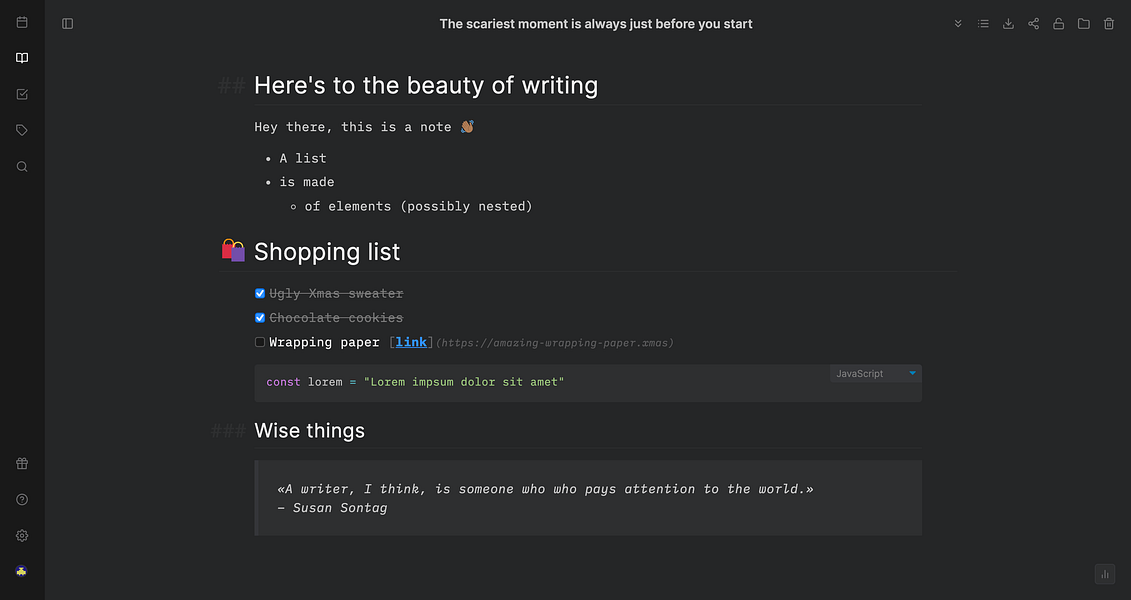The image size is (1131, 600).
Task: Open the JavaScript language dropdown
Action: pyautogui.click(x=876, y=374)
